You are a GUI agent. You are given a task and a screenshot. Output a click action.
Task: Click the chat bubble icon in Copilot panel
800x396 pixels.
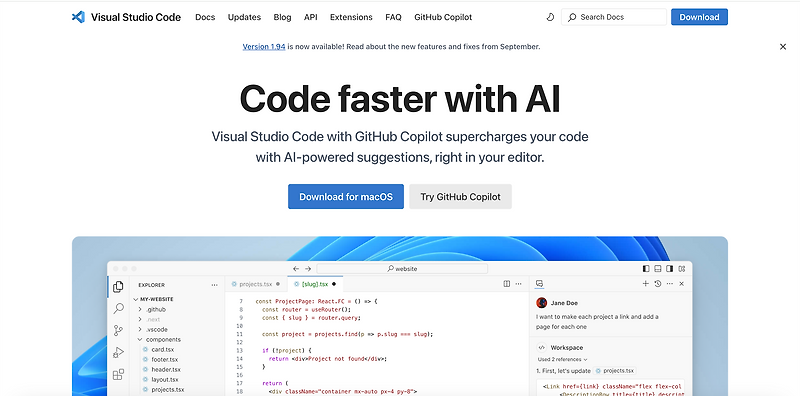(x=540, y=284)
